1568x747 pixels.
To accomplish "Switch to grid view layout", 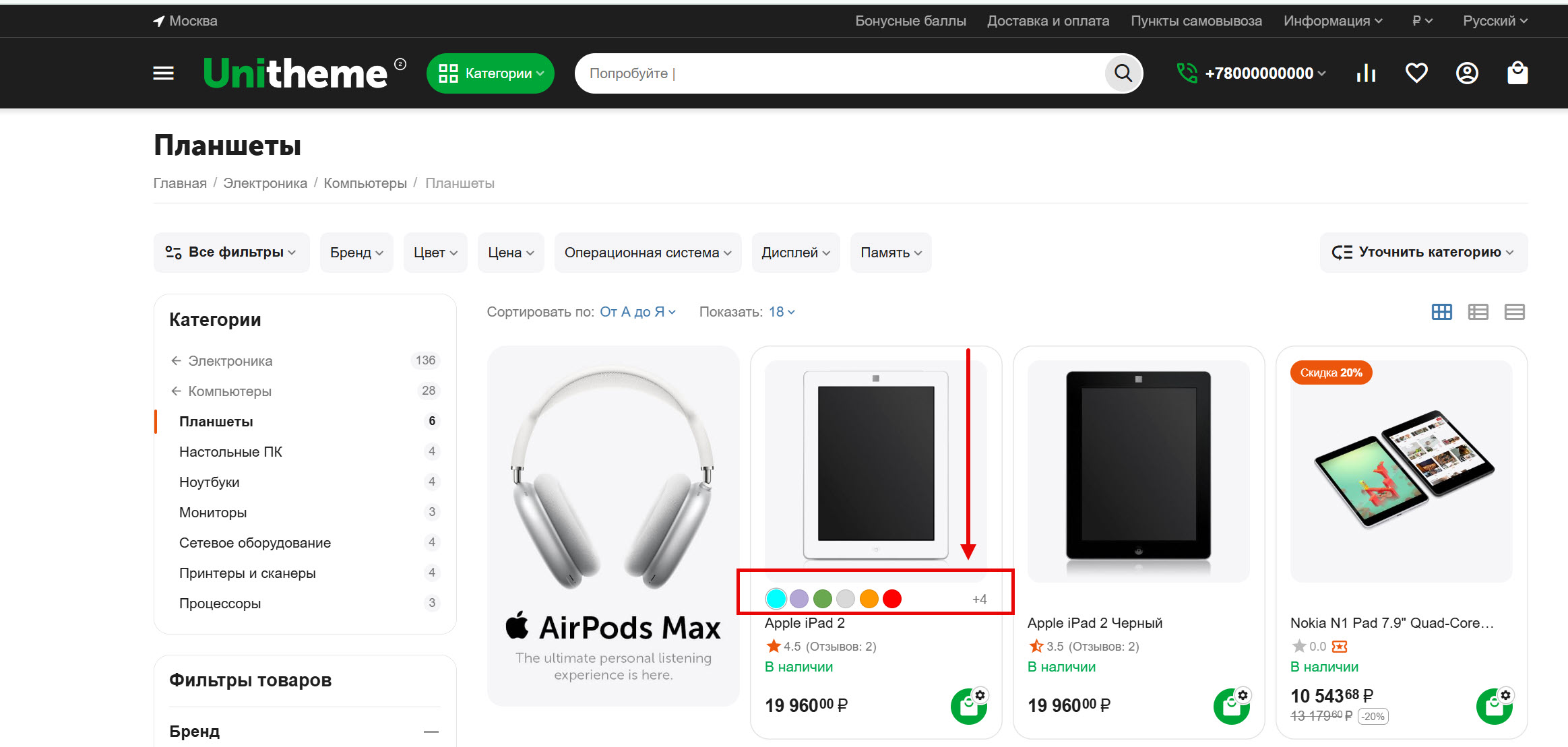I will (1441, 312).
